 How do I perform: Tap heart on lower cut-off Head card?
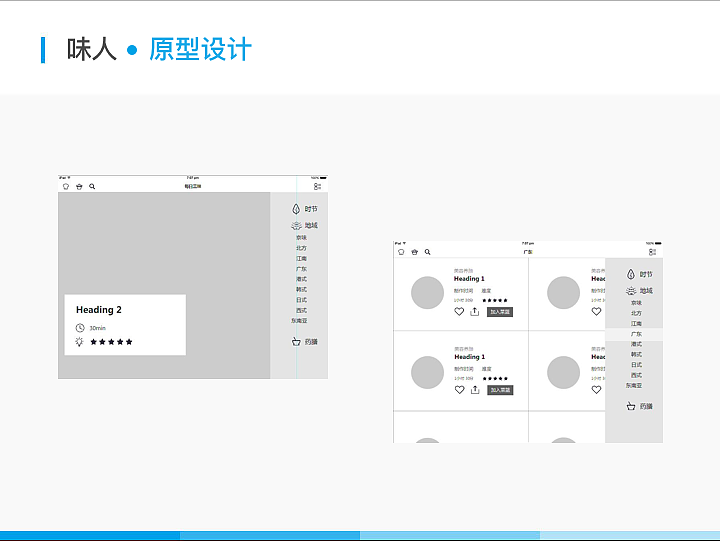(596, 390)
